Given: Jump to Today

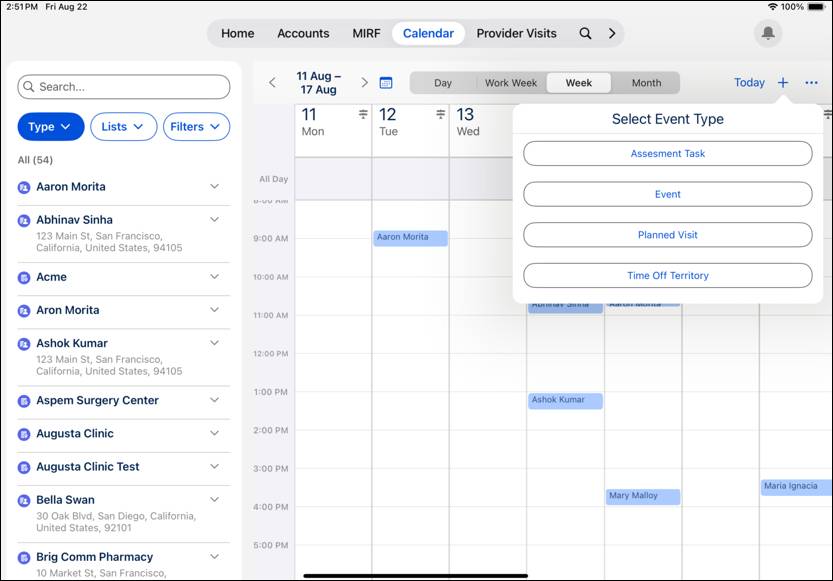Looking at the screenshot, I should coord(749,82).
